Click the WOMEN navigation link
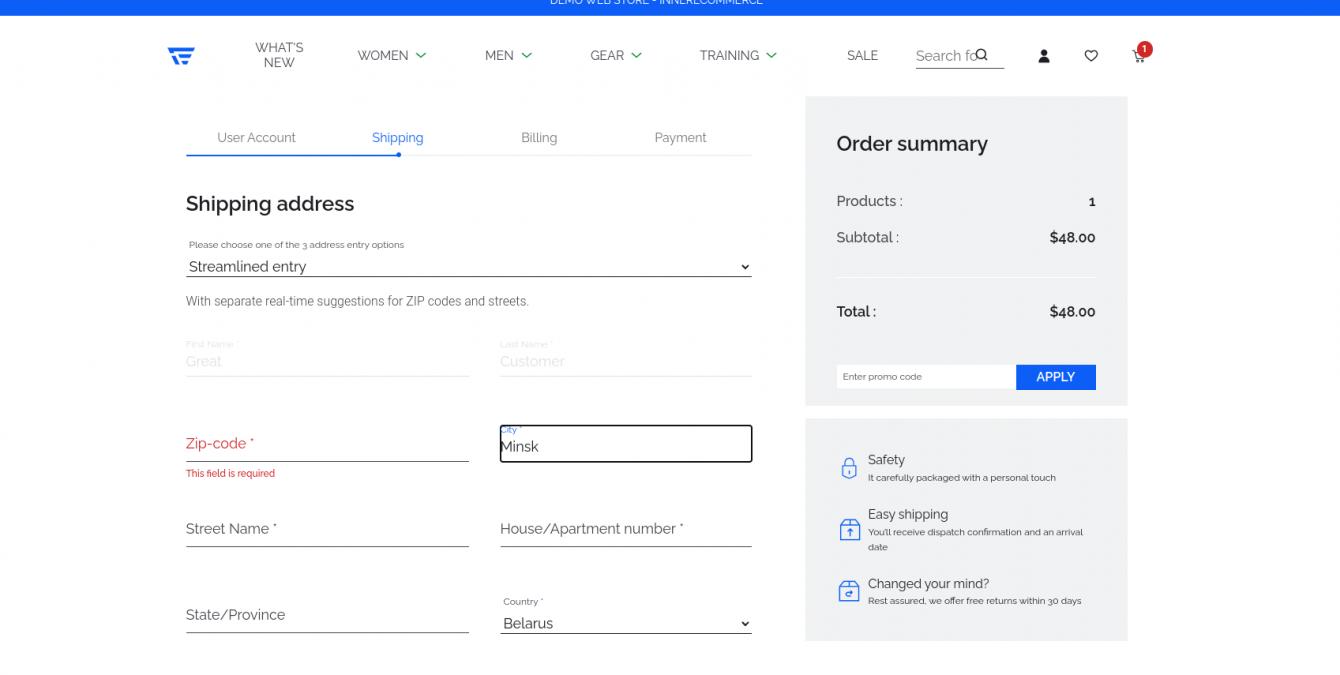1340x675 pixels. tap(383, 56)
